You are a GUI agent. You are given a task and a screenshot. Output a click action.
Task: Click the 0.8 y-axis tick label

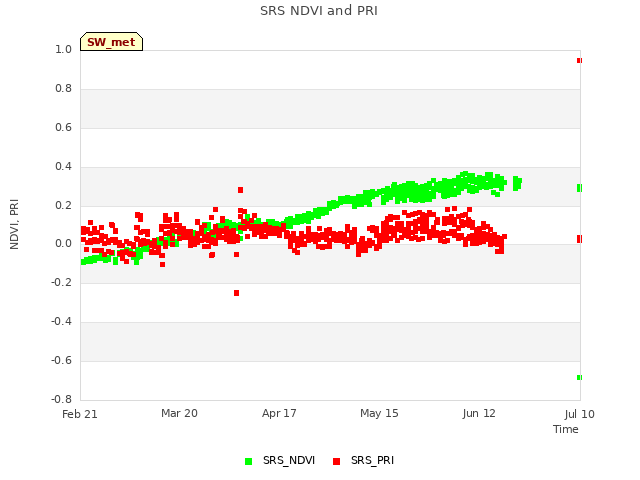pyautogui.click(x=63, y=89)
